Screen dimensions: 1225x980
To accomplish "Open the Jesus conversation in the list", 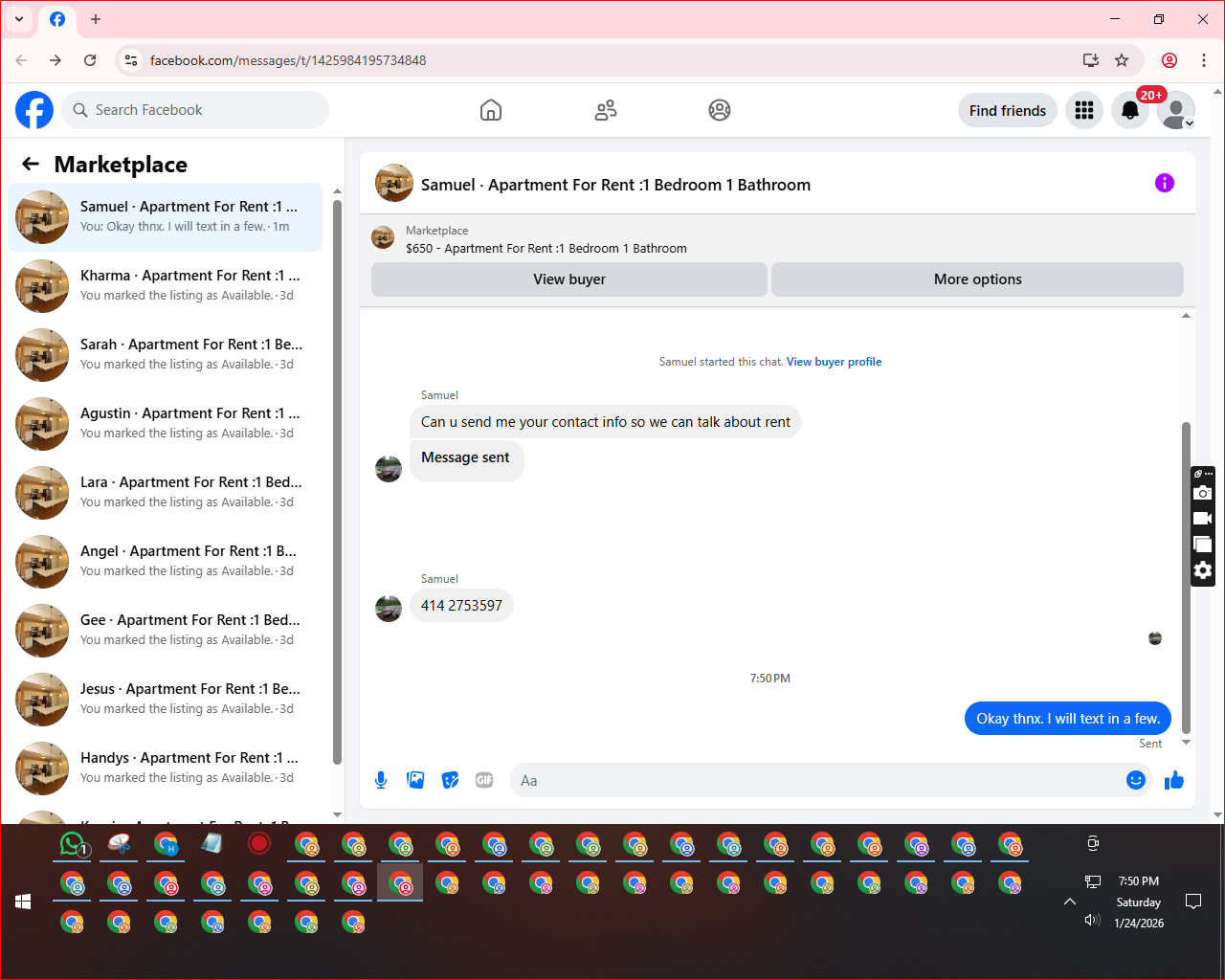I will click(x=165, y=700).
